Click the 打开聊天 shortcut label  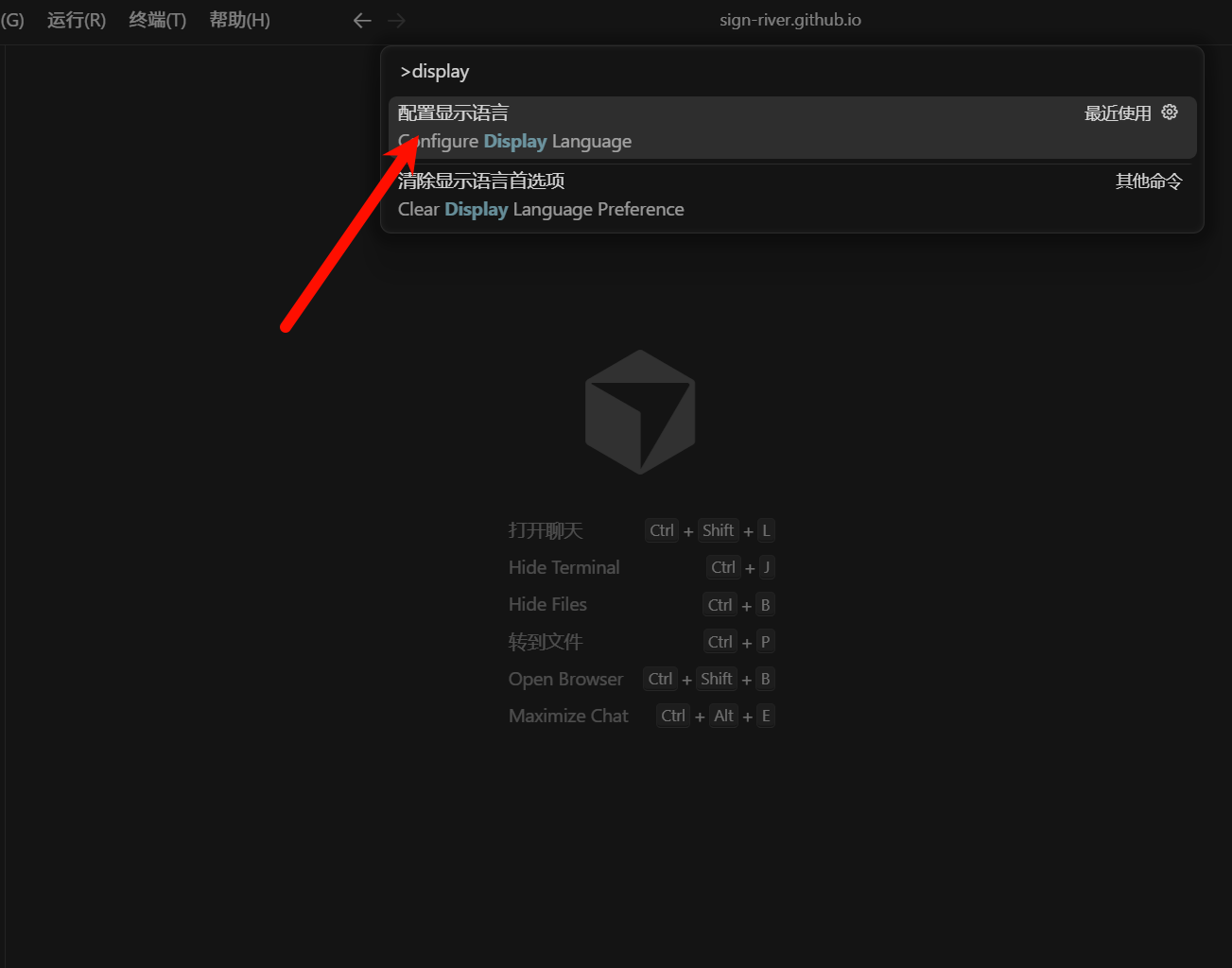pyautogui.click(x=546, y=530)
